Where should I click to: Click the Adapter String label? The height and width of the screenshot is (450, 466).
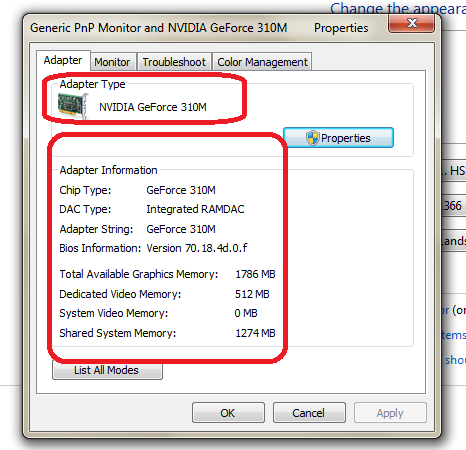click(96, 229)
